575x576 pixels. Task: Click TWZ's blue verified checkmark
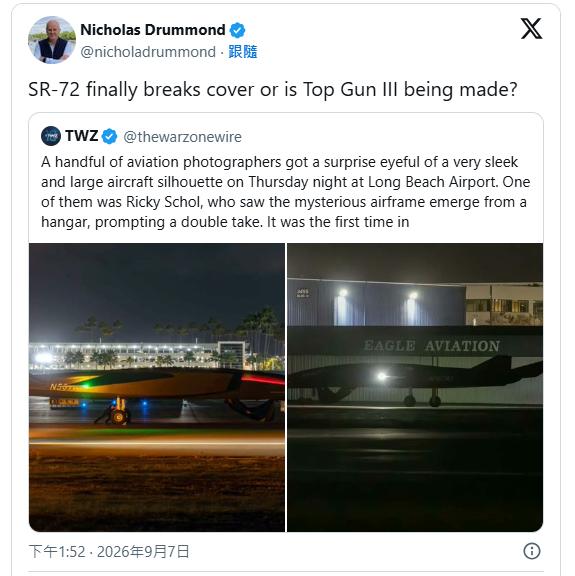109,136
